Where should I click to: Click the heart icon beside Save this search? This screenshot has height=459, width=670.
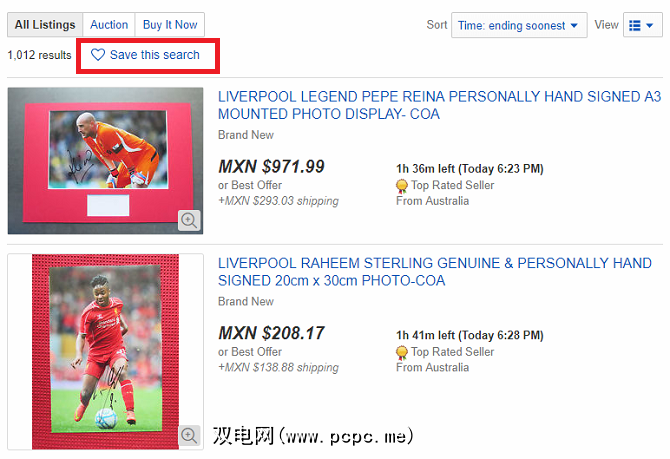pyautogui.click(x=98, y=55)
